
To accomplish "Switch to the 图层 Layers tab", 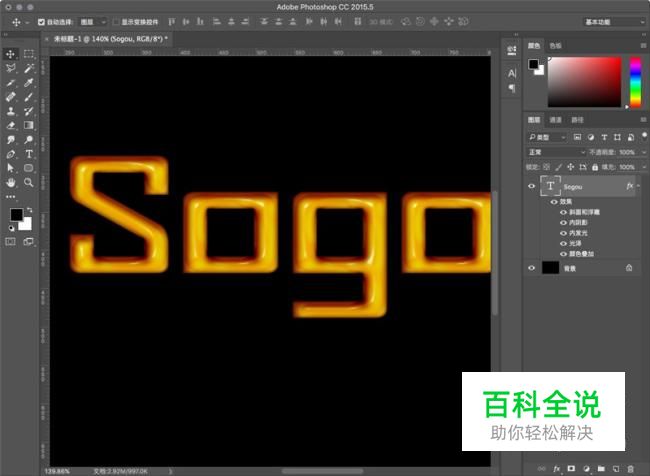I will [534, 120].
